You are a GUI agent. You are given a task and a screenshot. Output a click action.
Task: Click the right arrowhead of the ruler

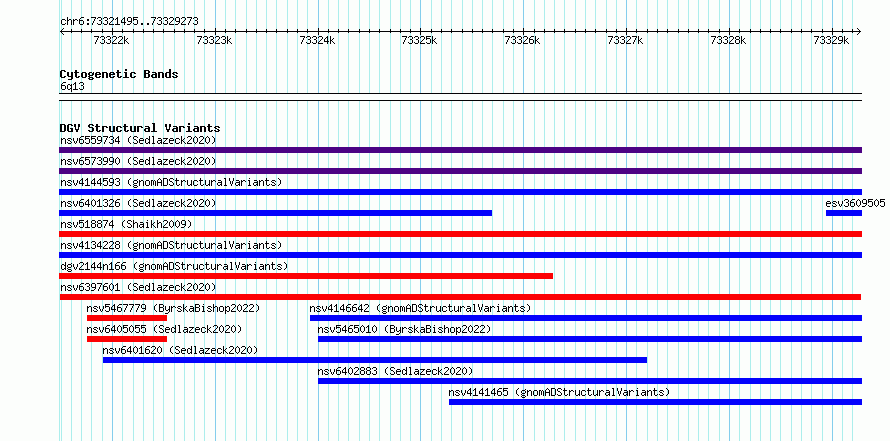click(859, 31)
